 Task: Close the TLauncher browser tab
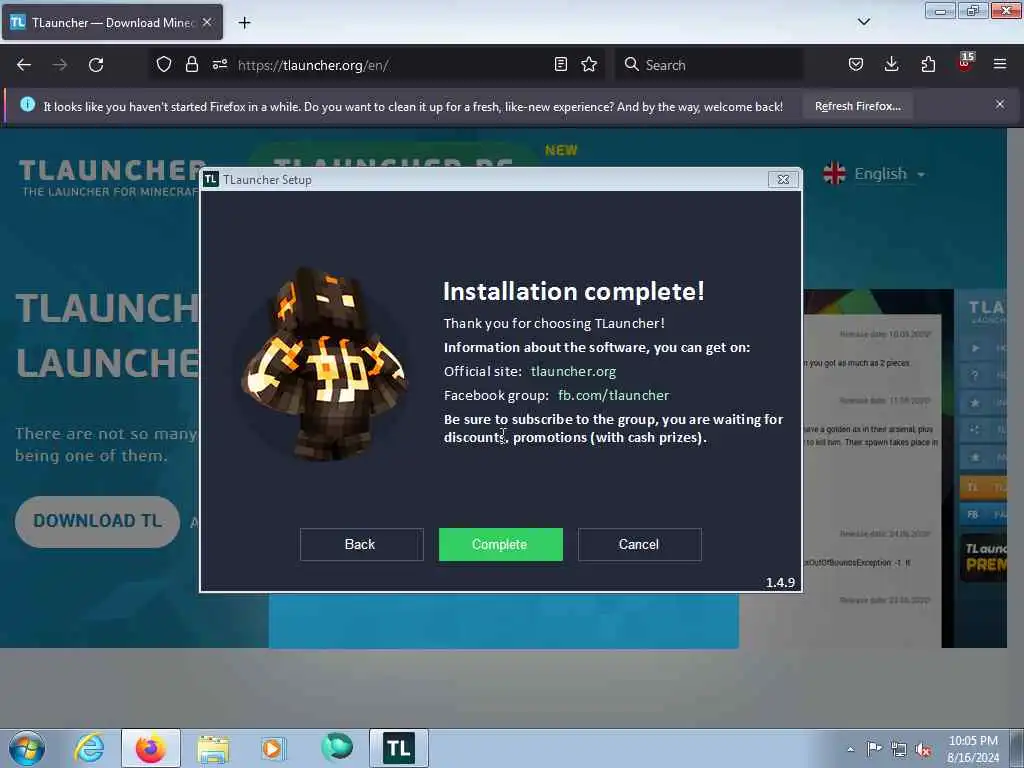click(x=207, y=22)
